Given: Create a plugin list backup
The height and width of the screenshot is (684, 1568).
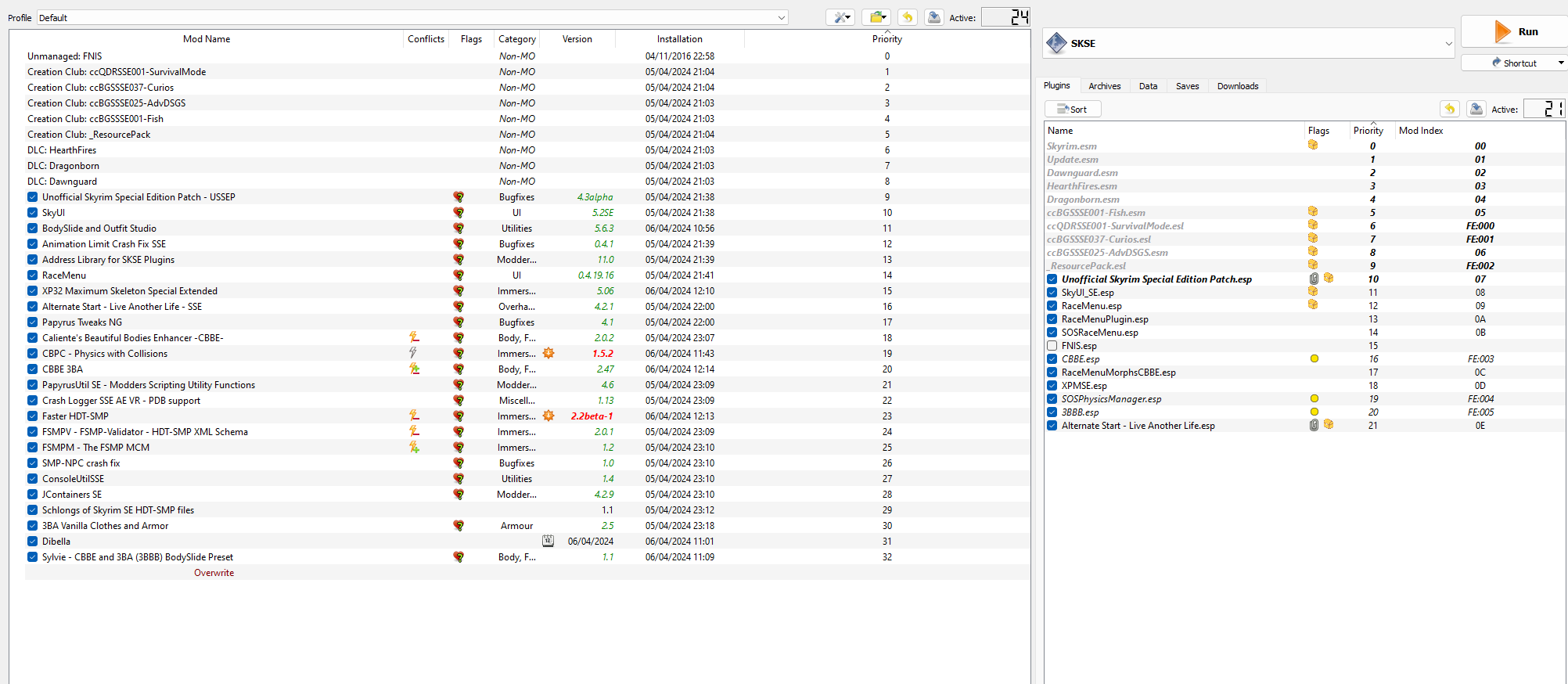Looking at the screenshot, I should pyautogui.click(x=1476, y=109).
